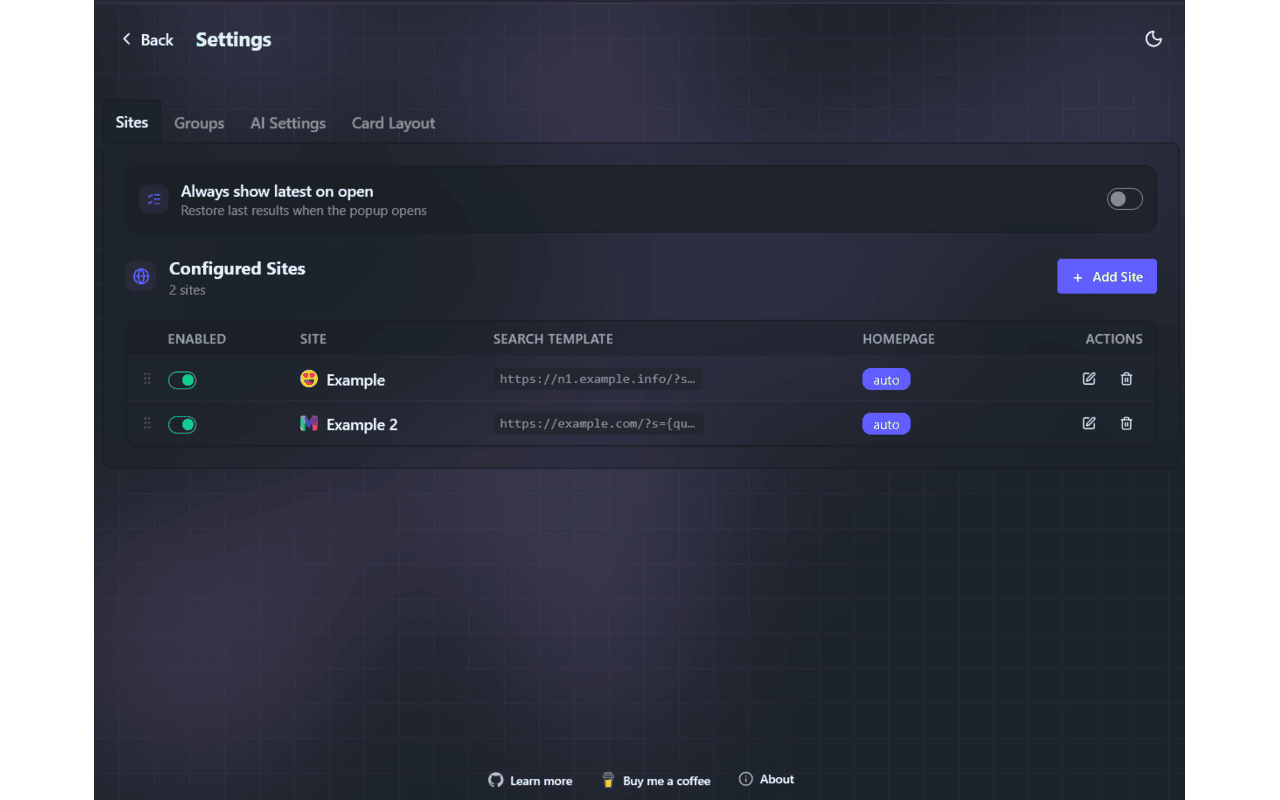The height and width of the screenshot is (800, 1280).
Task: Click drag handle for Example row
Action: (147, 379)
